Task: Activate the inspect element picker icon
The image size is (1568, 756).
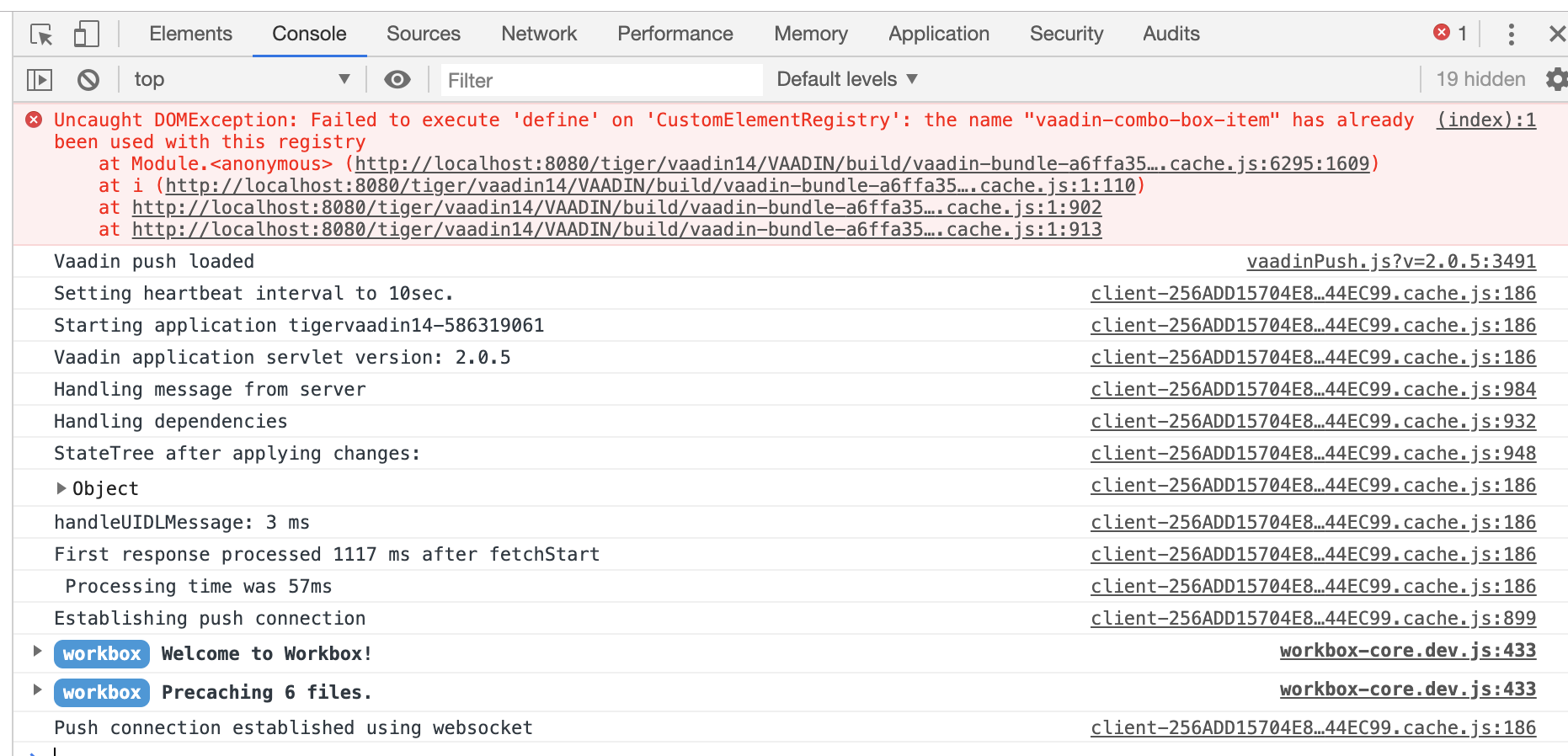Action: pyautogui.click(x=41, y=35)
